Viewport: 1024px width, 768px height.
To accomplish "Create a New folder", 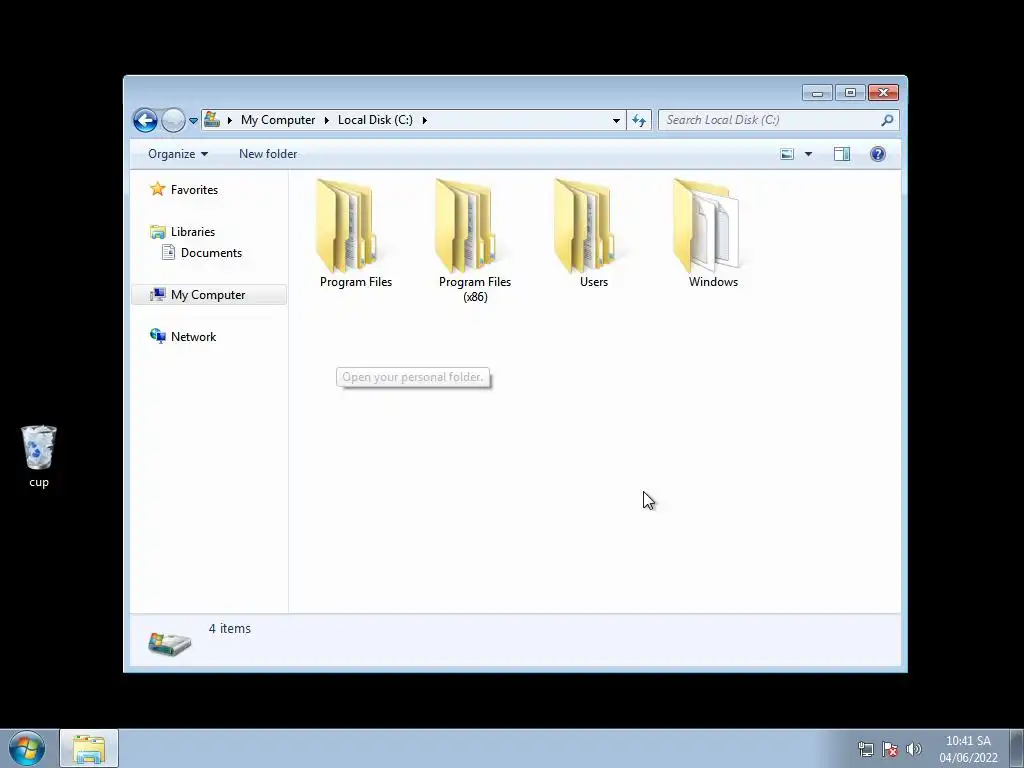I will pos(268,154).
